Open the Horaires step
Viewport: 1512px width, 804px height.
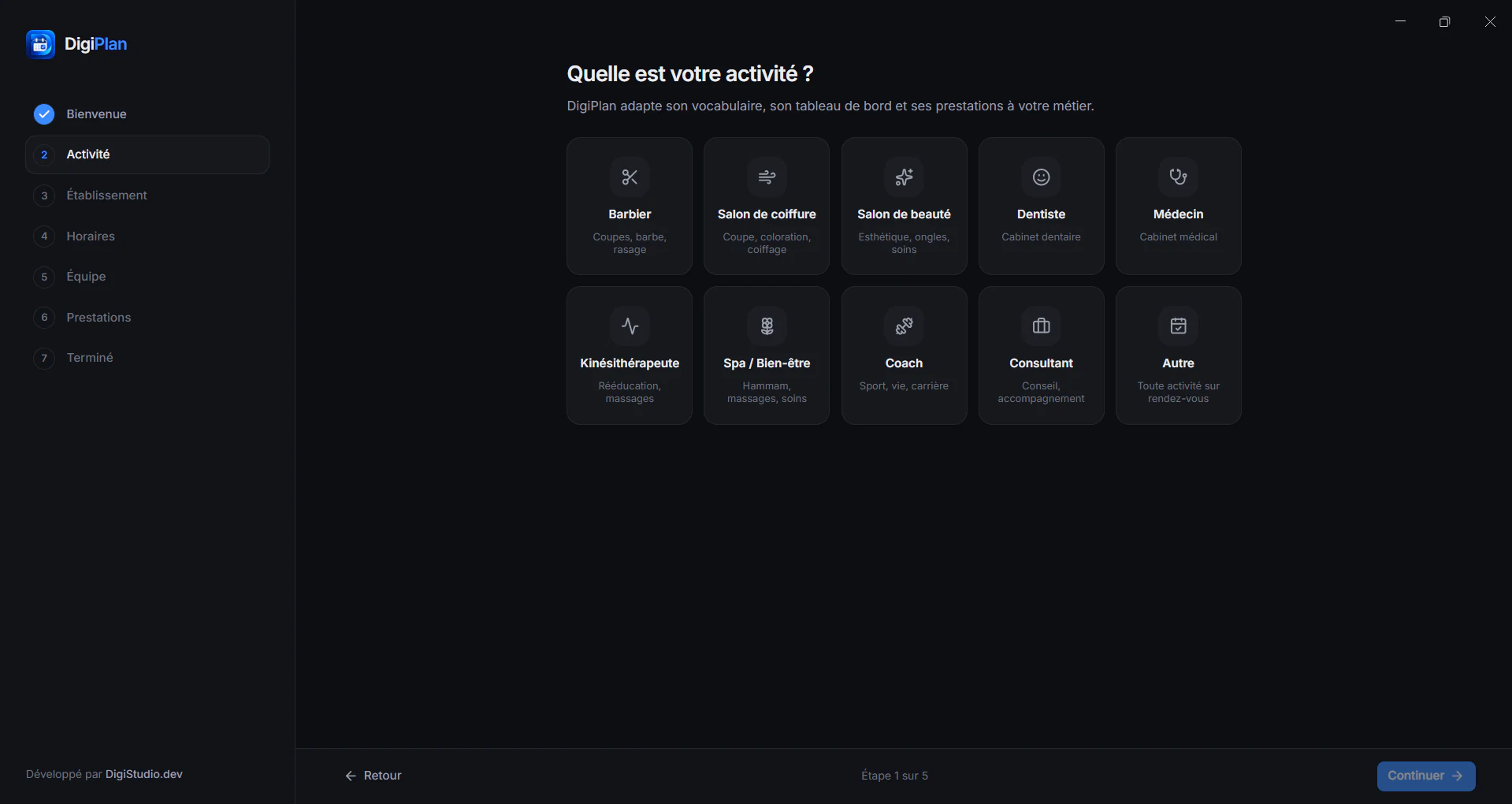click(x=147, y=236)
